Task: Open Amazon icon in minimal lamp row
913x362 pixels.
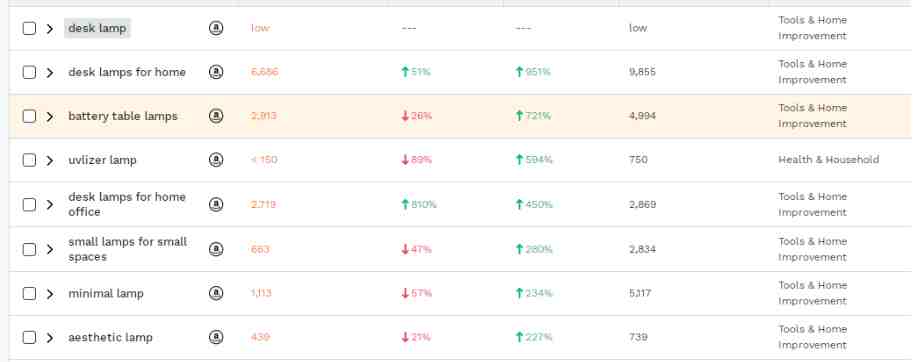Action: pos(216,293)
